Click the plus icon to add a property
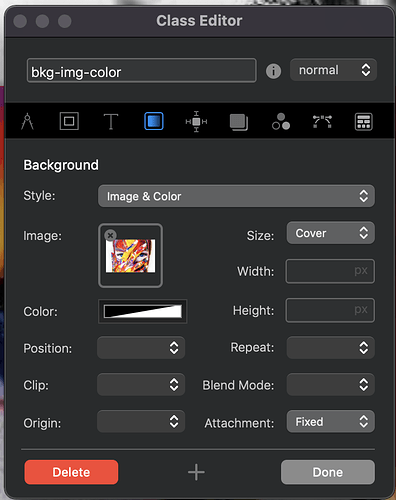Screen dimensions: 396x500 click(196, 472)
